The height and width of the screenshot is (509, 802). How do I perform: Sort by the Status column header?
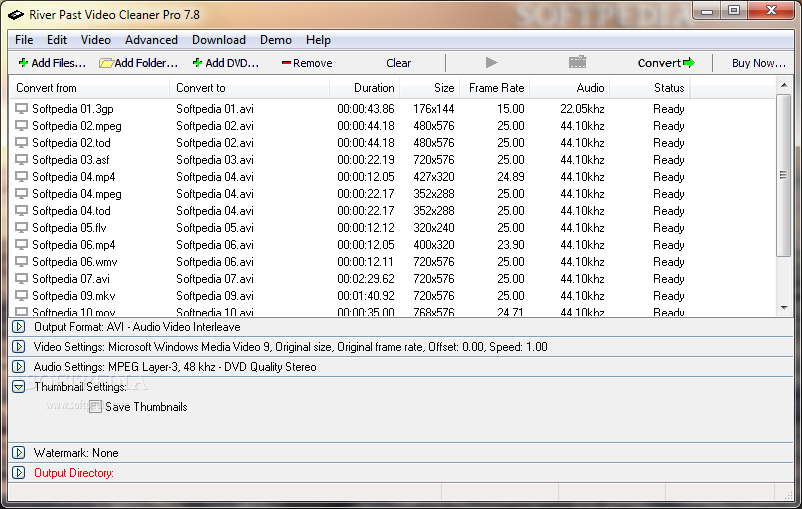[x=650, y=88]
